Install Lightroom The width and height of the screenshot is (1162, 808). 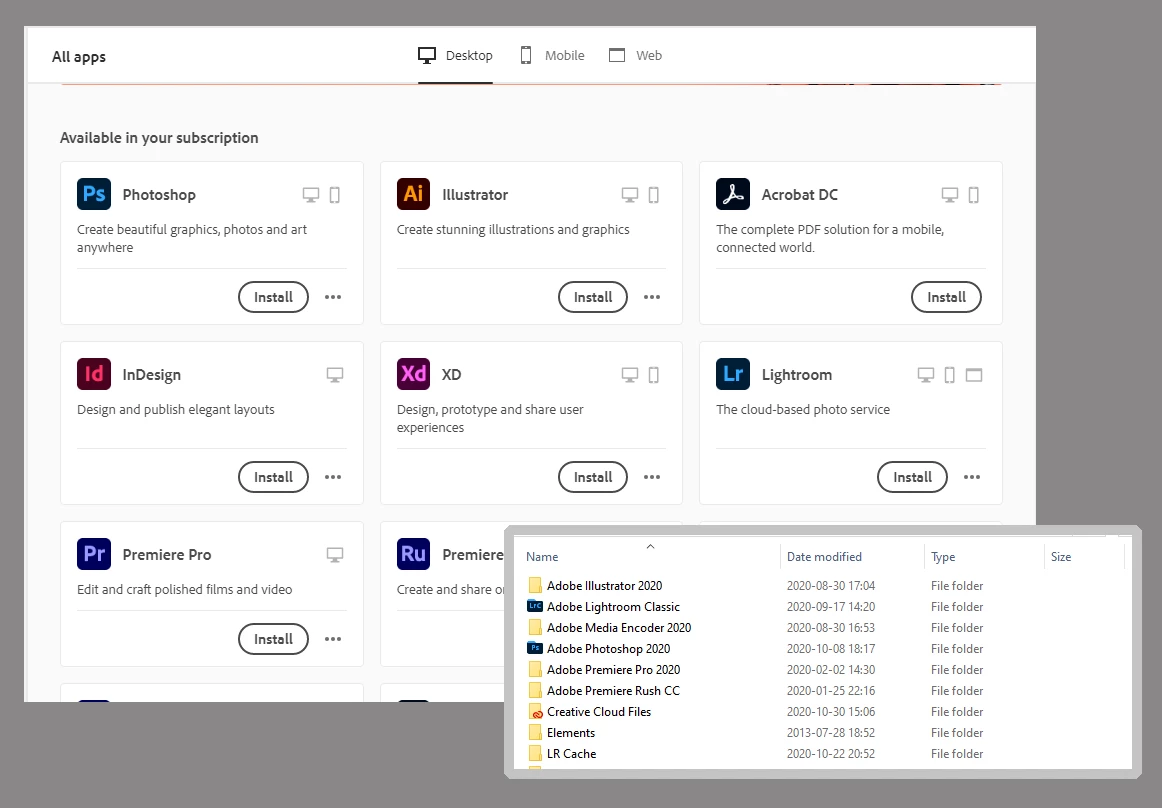912,477
